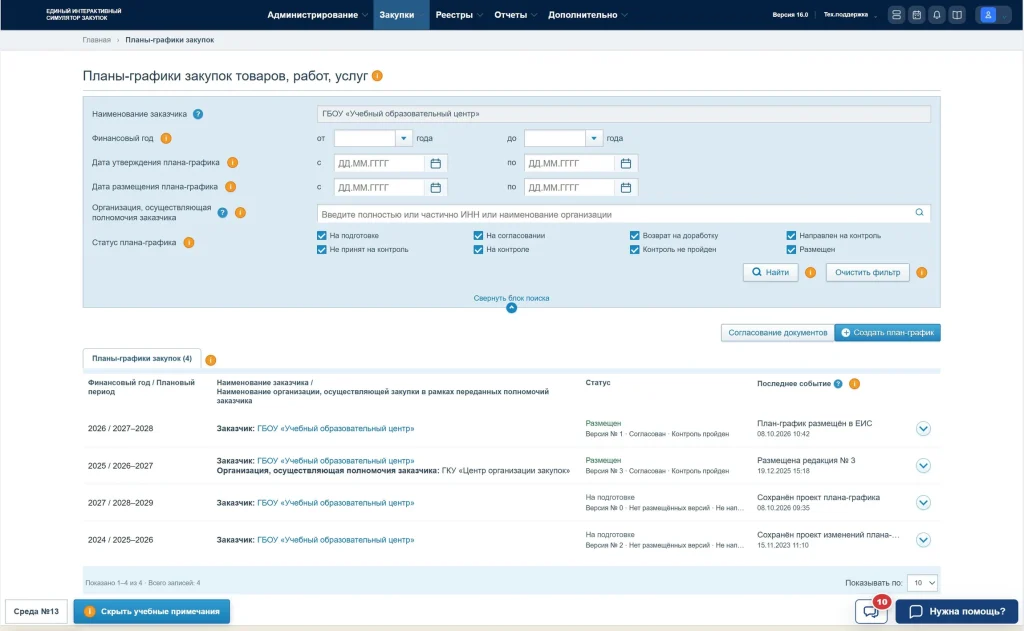Open the Дополнительно menu

point(587,15)
